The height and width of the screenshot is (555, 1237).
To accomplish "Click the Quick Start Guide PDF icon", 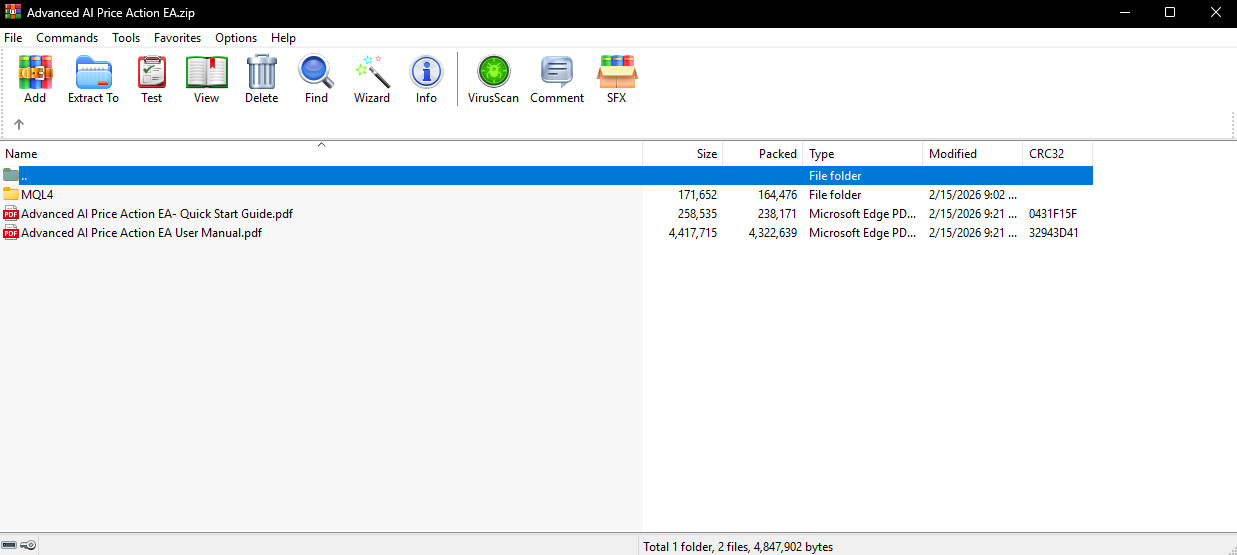I will click(11, 213).
